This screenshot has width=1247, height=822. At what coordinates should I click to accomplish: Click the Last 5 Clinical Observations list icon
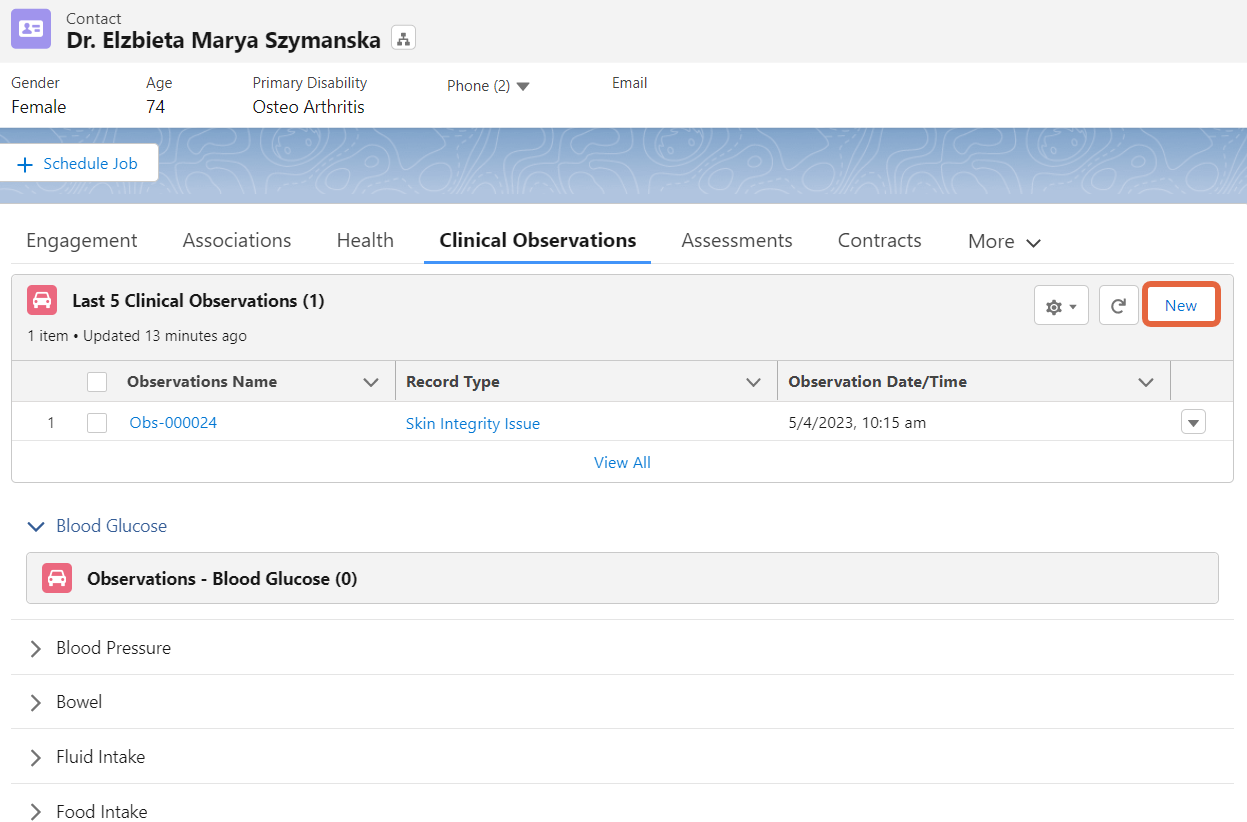[x=42, y=300]
